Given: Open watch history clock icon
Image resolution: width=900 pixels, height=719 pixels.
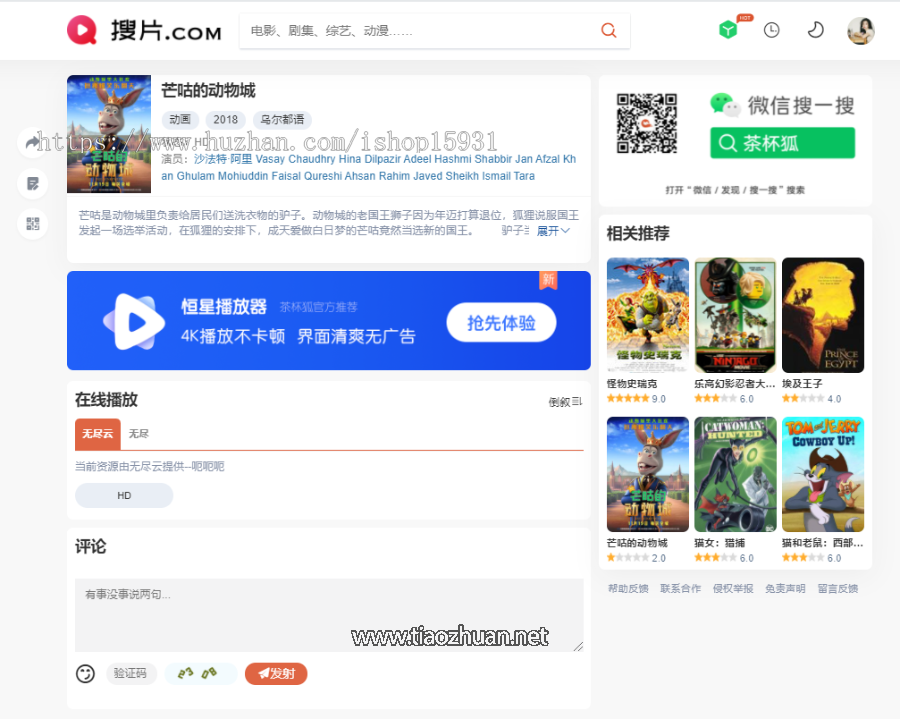Looking at the screenshot, I should (772, 30).
